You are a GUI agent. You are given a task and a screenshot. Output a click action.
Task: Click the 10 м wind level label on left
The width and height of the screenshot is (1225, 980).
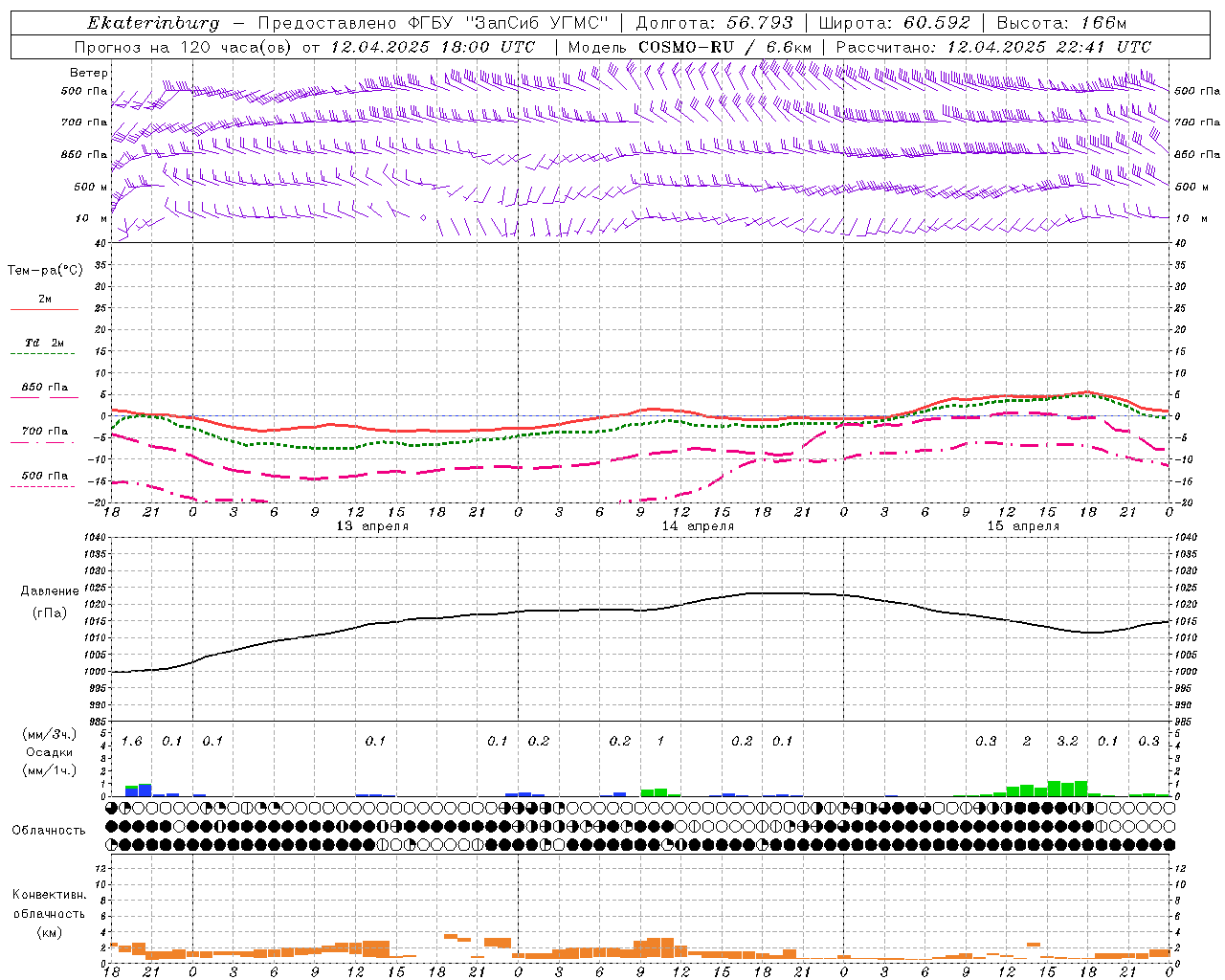coord(92,218)
